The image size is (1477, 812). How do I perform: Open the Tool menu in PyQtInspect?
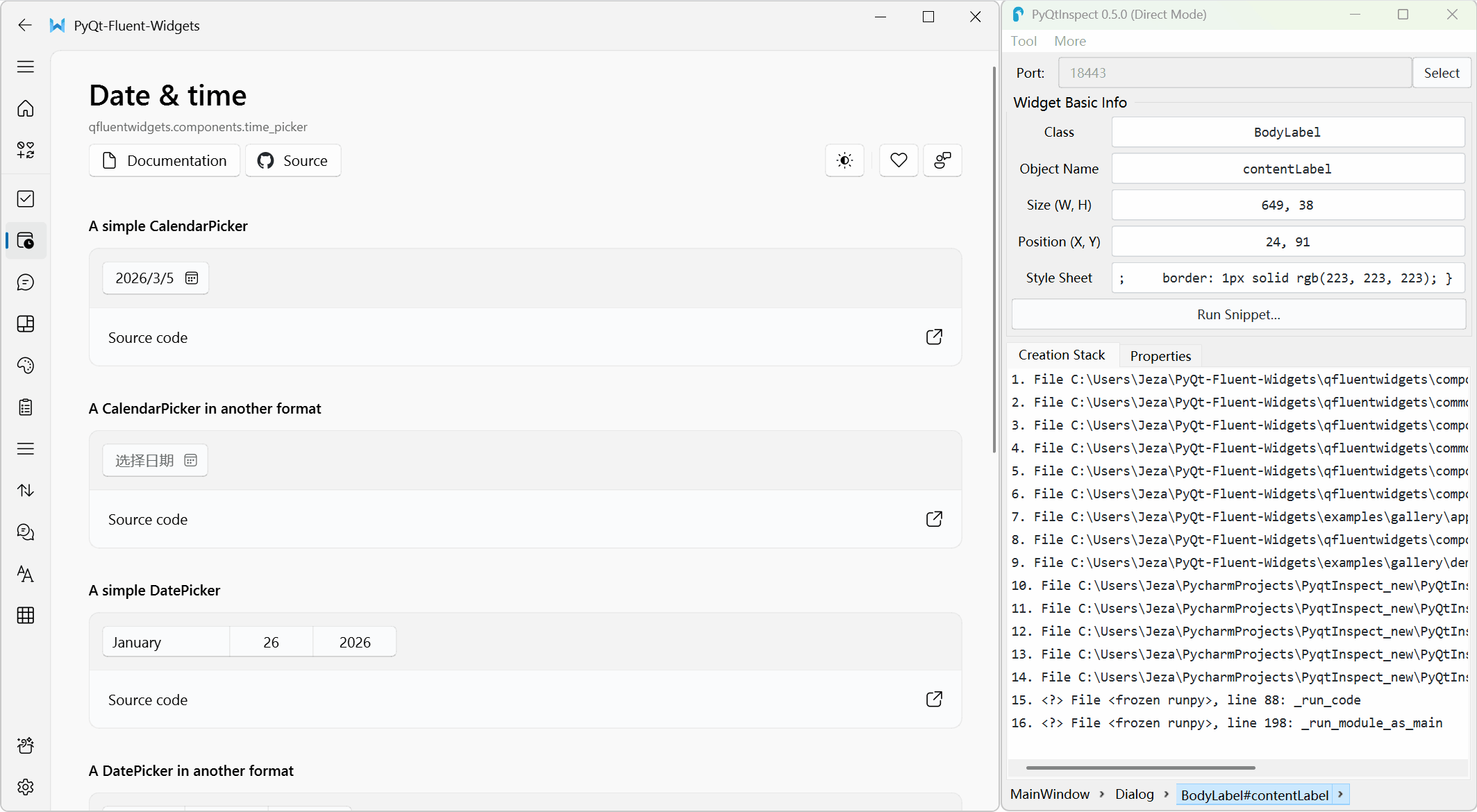pos(1024,41)
